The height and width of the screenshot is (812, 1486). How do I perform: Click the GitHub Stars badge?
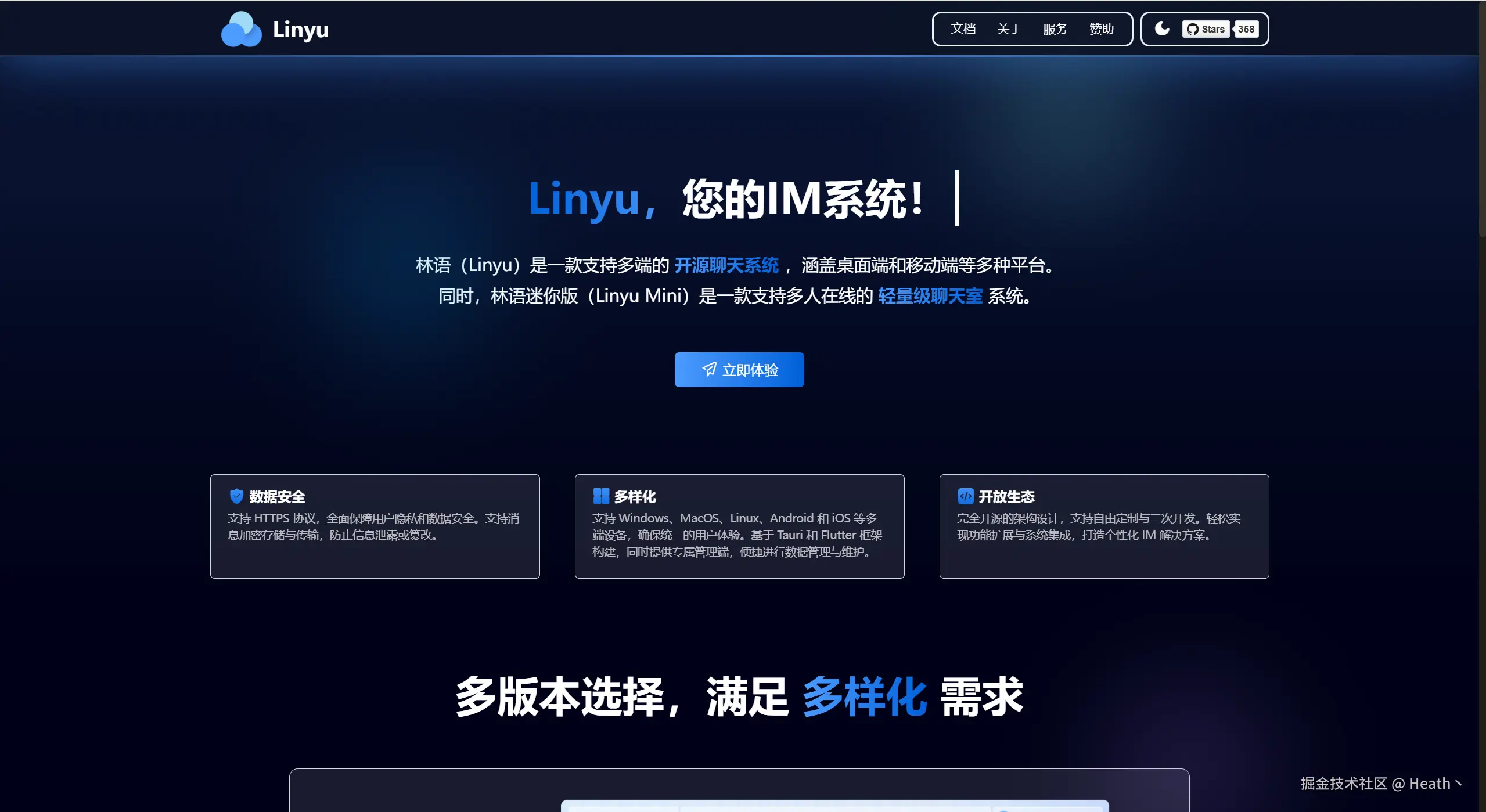1206,29
